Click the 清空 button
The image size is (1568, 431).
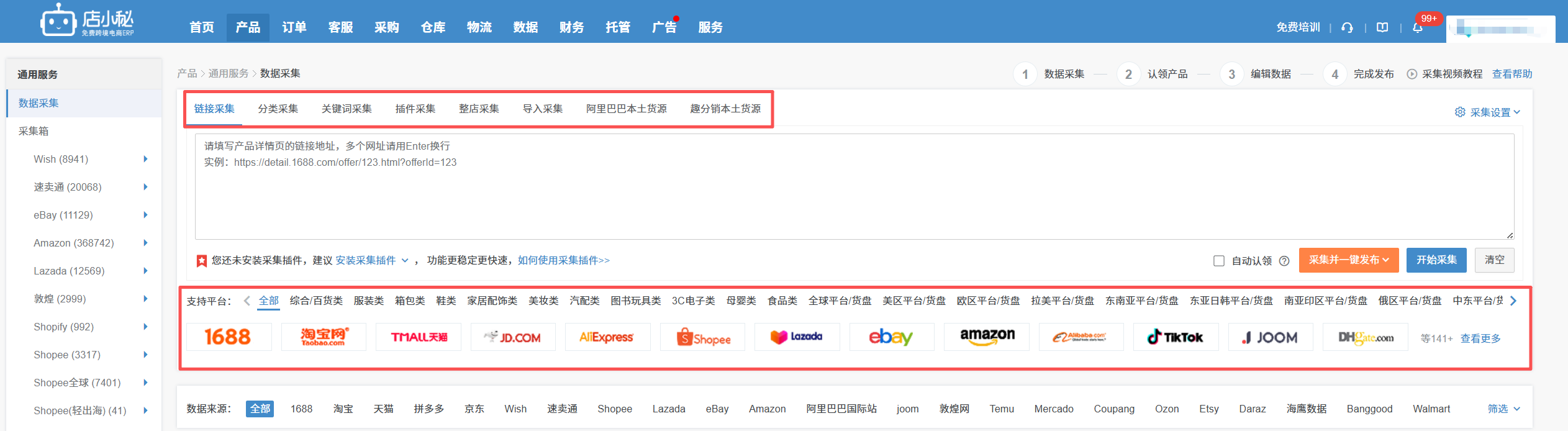pos(1495,260)
